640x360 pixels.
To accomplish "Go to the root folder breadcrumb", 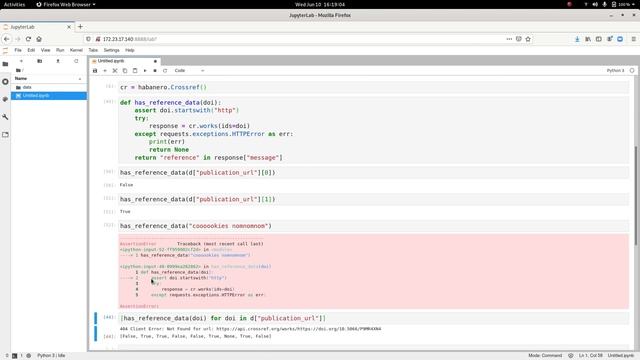I will (19, 70).
